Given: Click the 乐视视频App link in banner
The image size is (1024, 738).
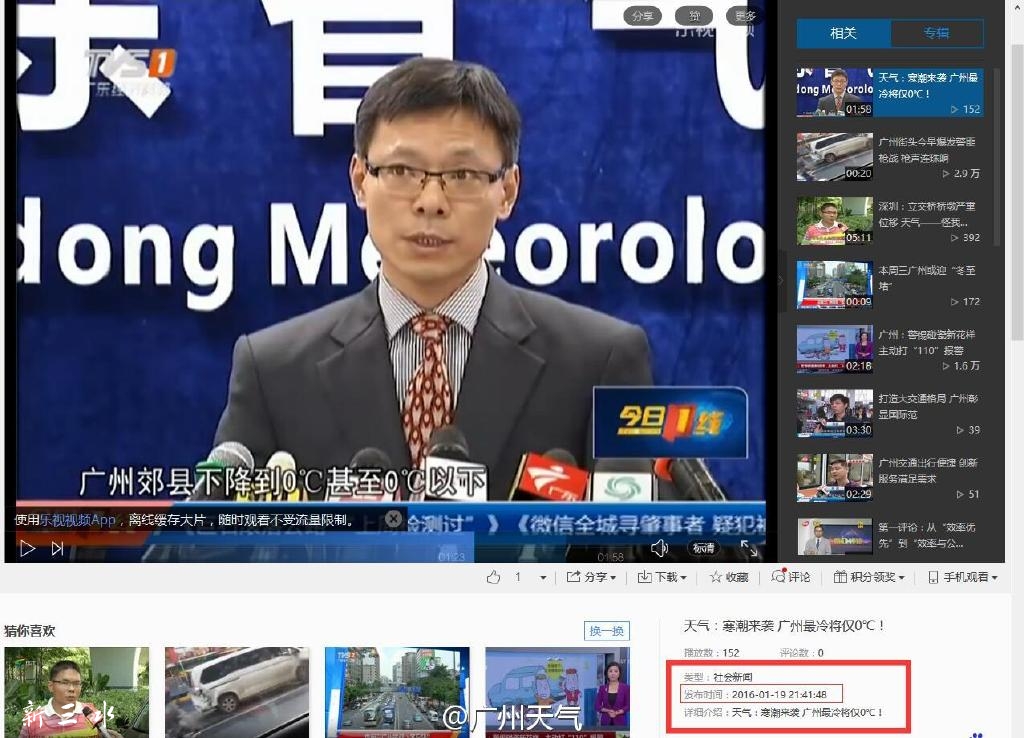Looking at the screenshot, I should pyautogui.click(x=78, y=520).
